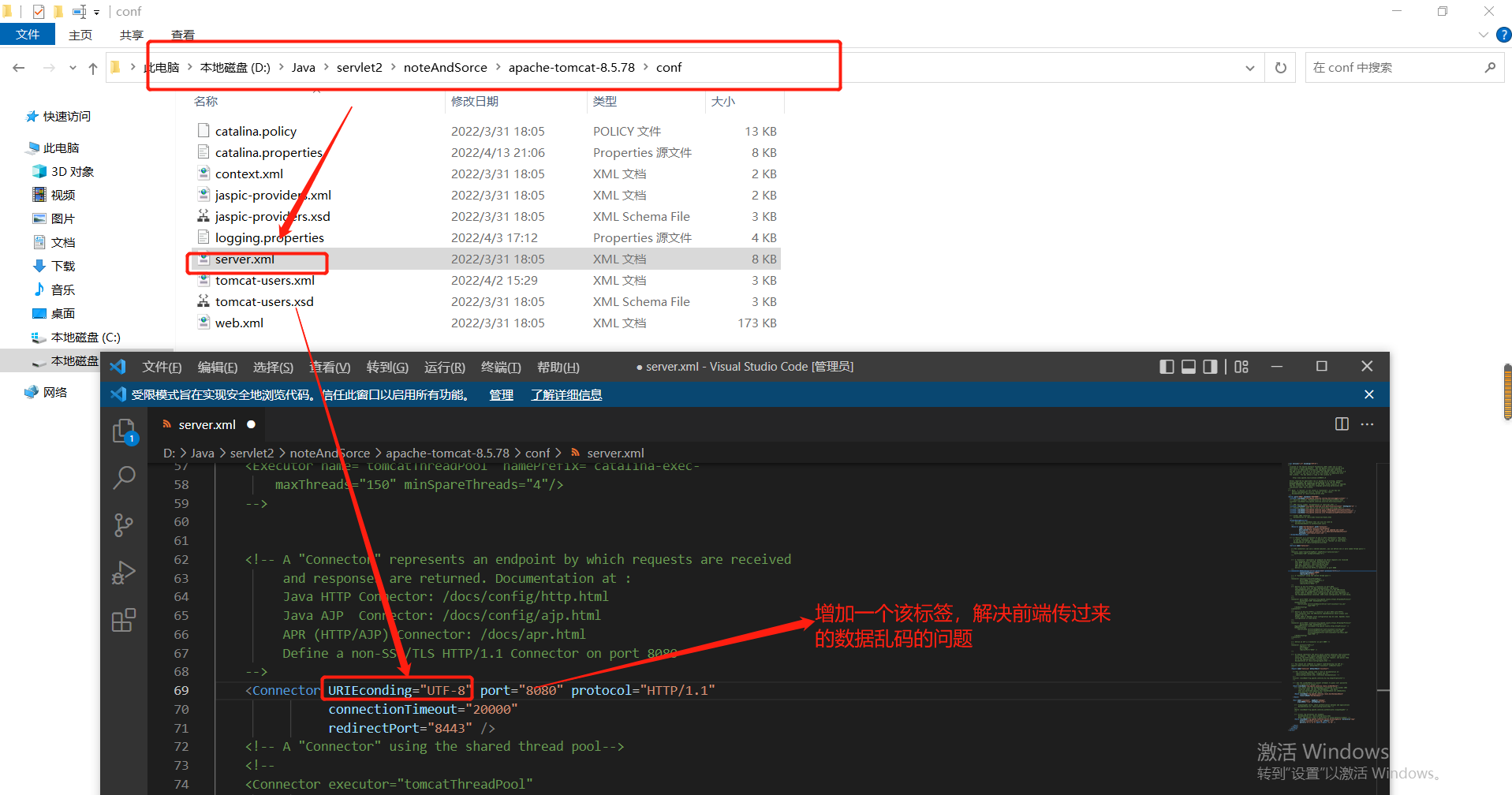Select file tomcat-users.xml

tap(264, 280)
